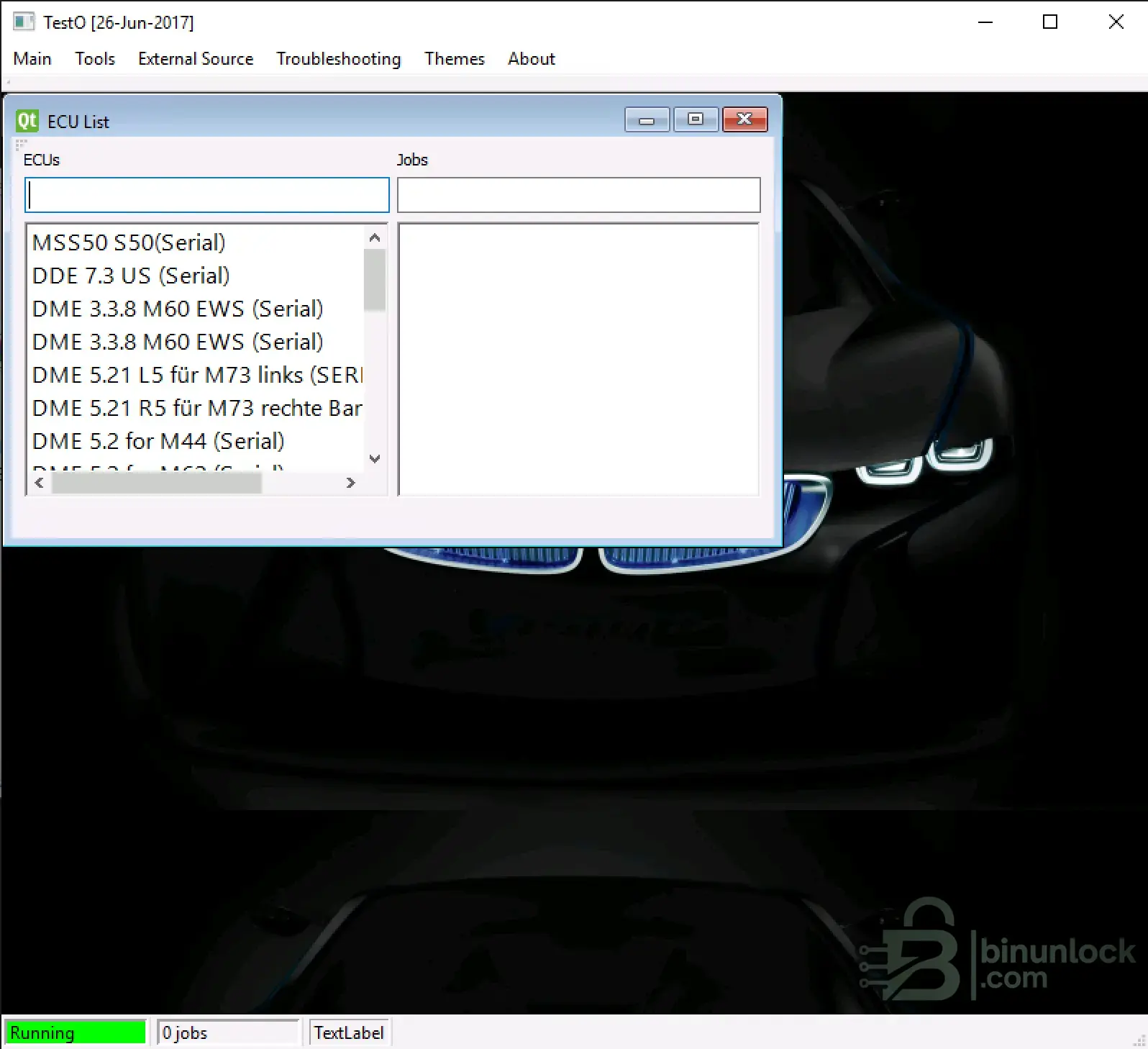Minimize the ECU List subwindow
Viewport: 1148px width, 1049px height.
tap(647, 119)
